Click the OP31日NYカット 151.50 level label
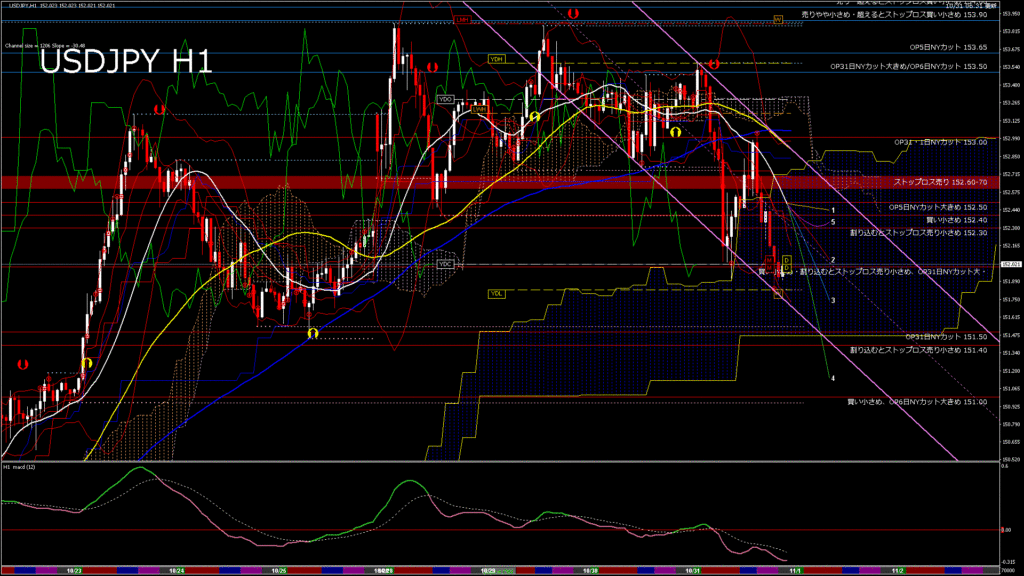1024x576 pixels. (x=946, y=337)
